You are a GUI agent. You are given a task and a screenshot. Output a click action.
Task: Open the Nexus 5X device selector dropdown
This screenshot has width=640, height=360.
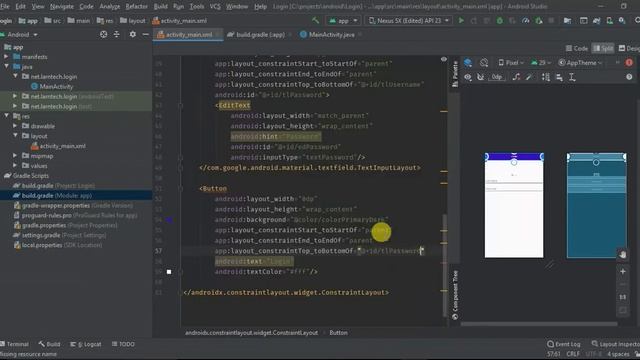409,20
